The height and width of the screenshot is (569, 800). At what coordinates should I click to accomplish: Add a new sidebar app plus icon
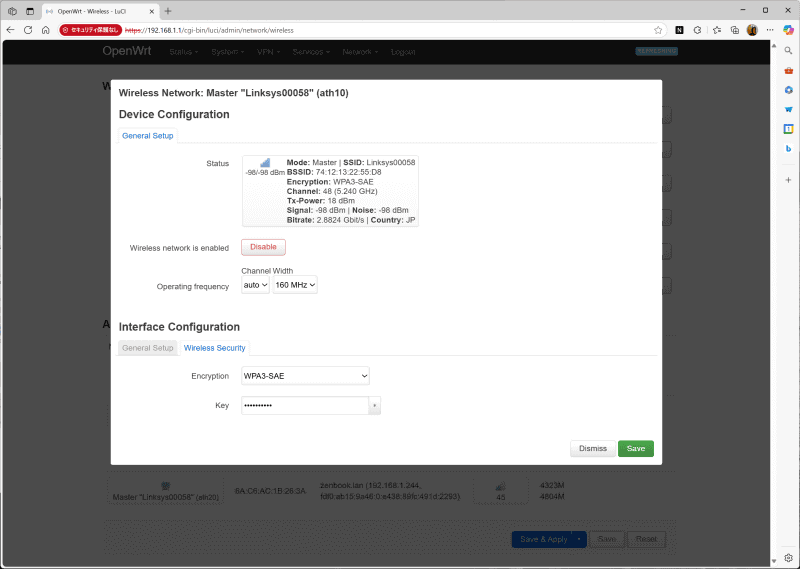click(x=788, y=180)
